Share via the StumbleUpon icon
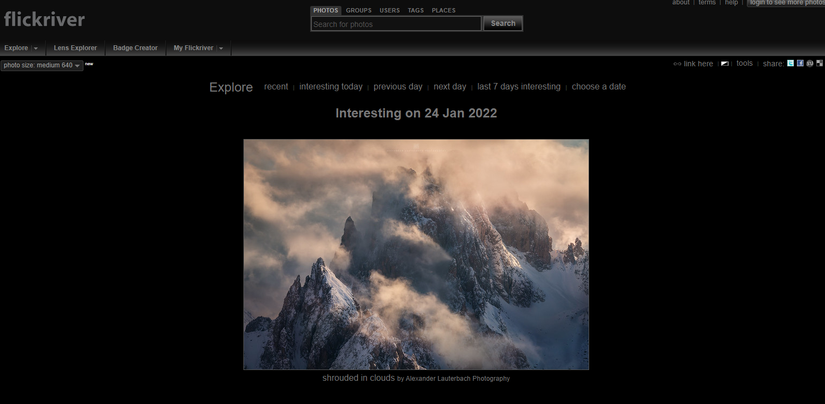Viewport: 825px width, 404px height. point(810,63)
